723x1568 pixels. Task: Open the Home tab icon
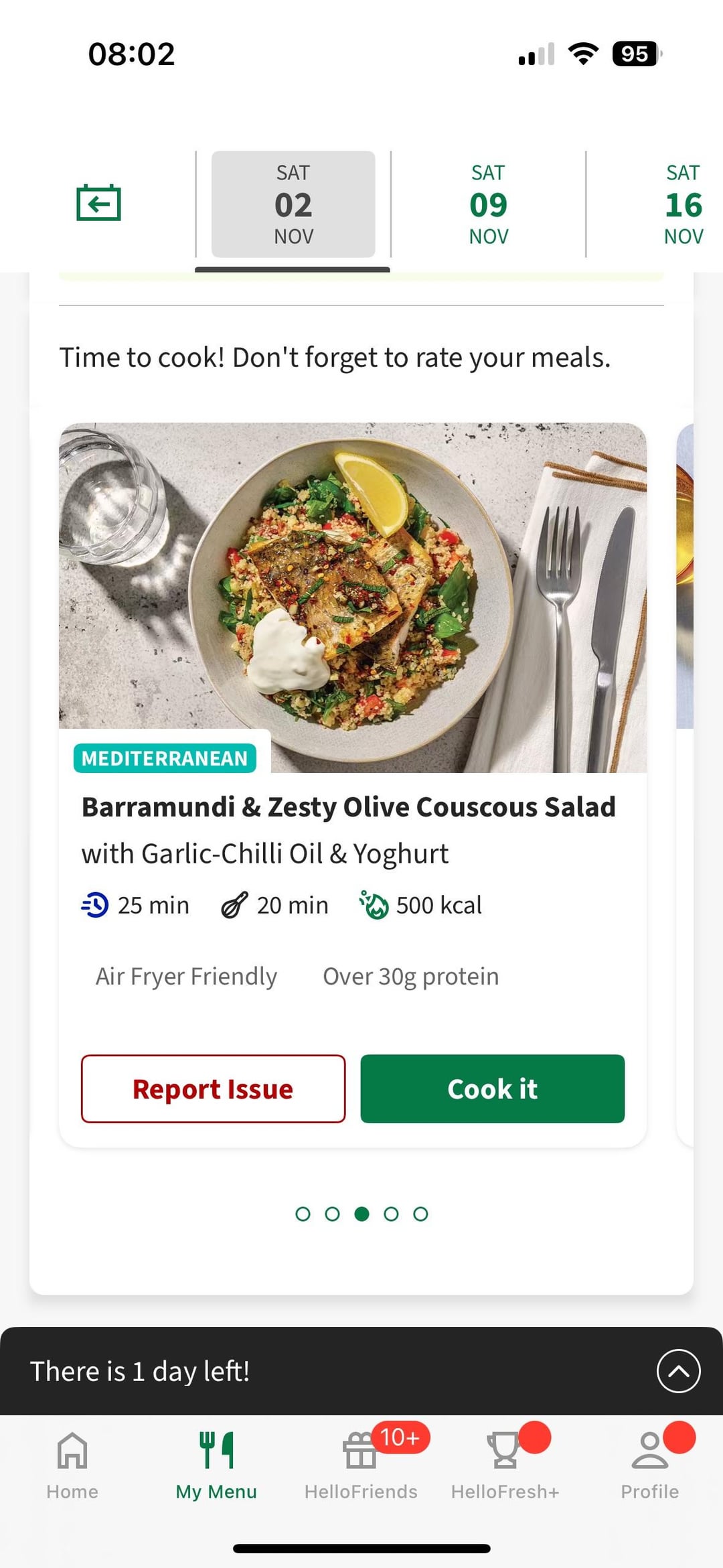(x=72, y=1449)
